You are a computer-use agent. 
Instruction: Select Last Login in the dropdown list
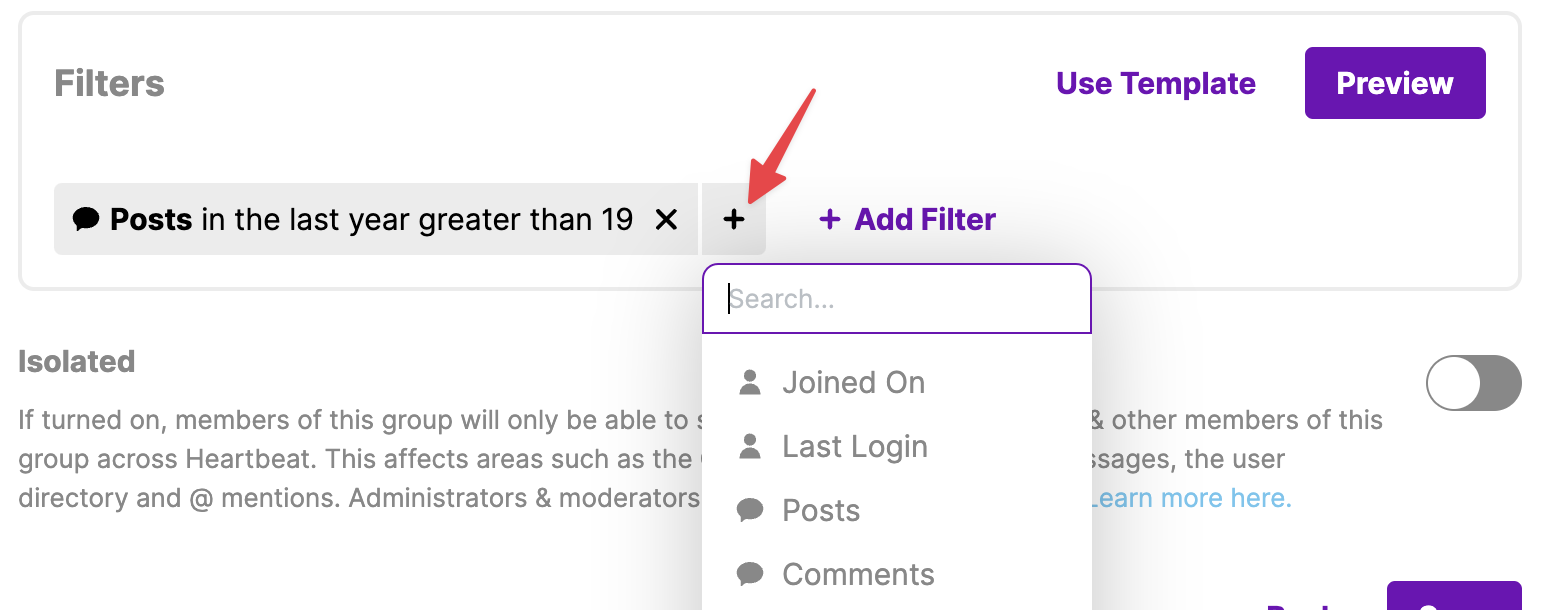[x=896, y=446]
